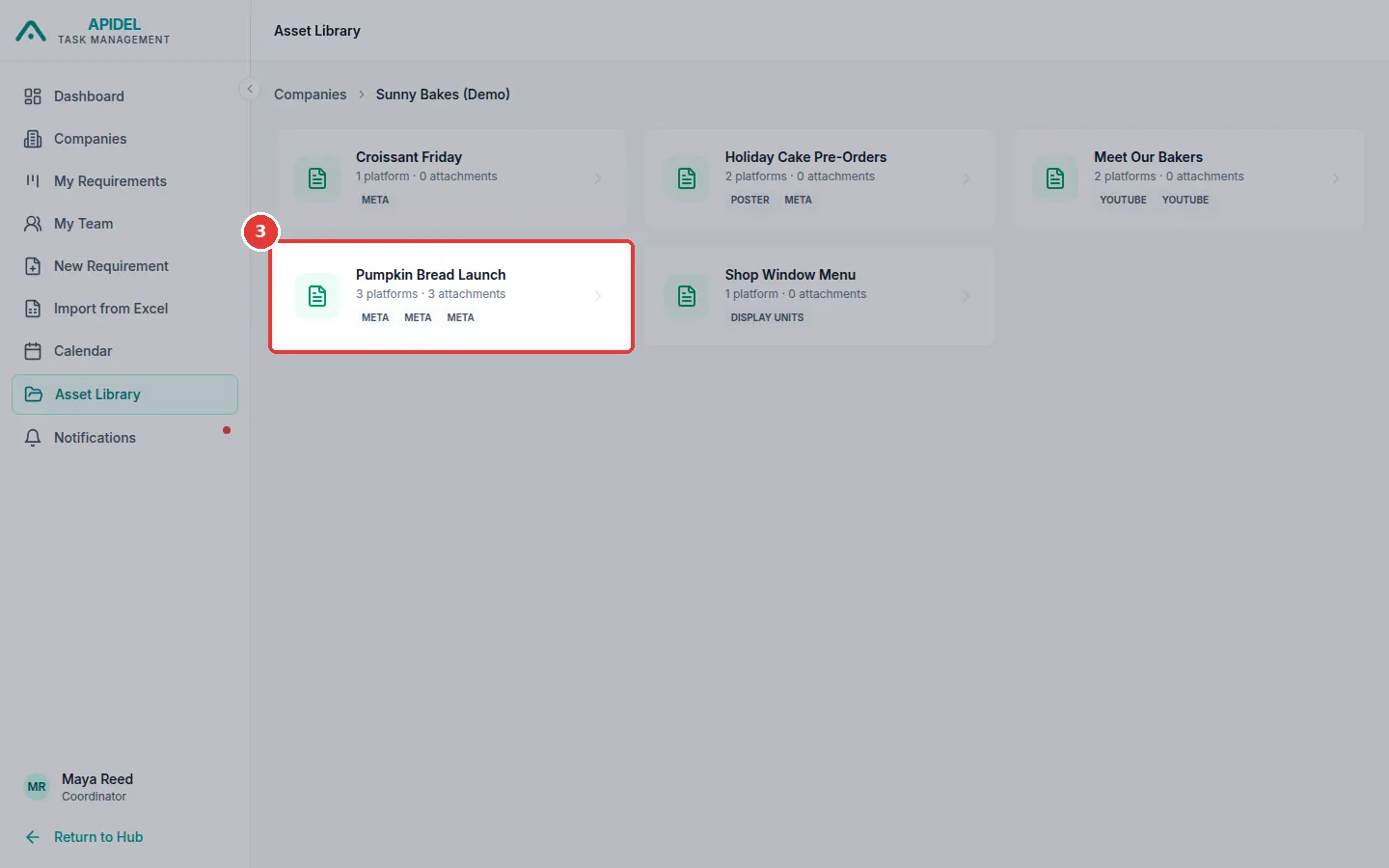Select the Asset Library menu item

[124, 394]
